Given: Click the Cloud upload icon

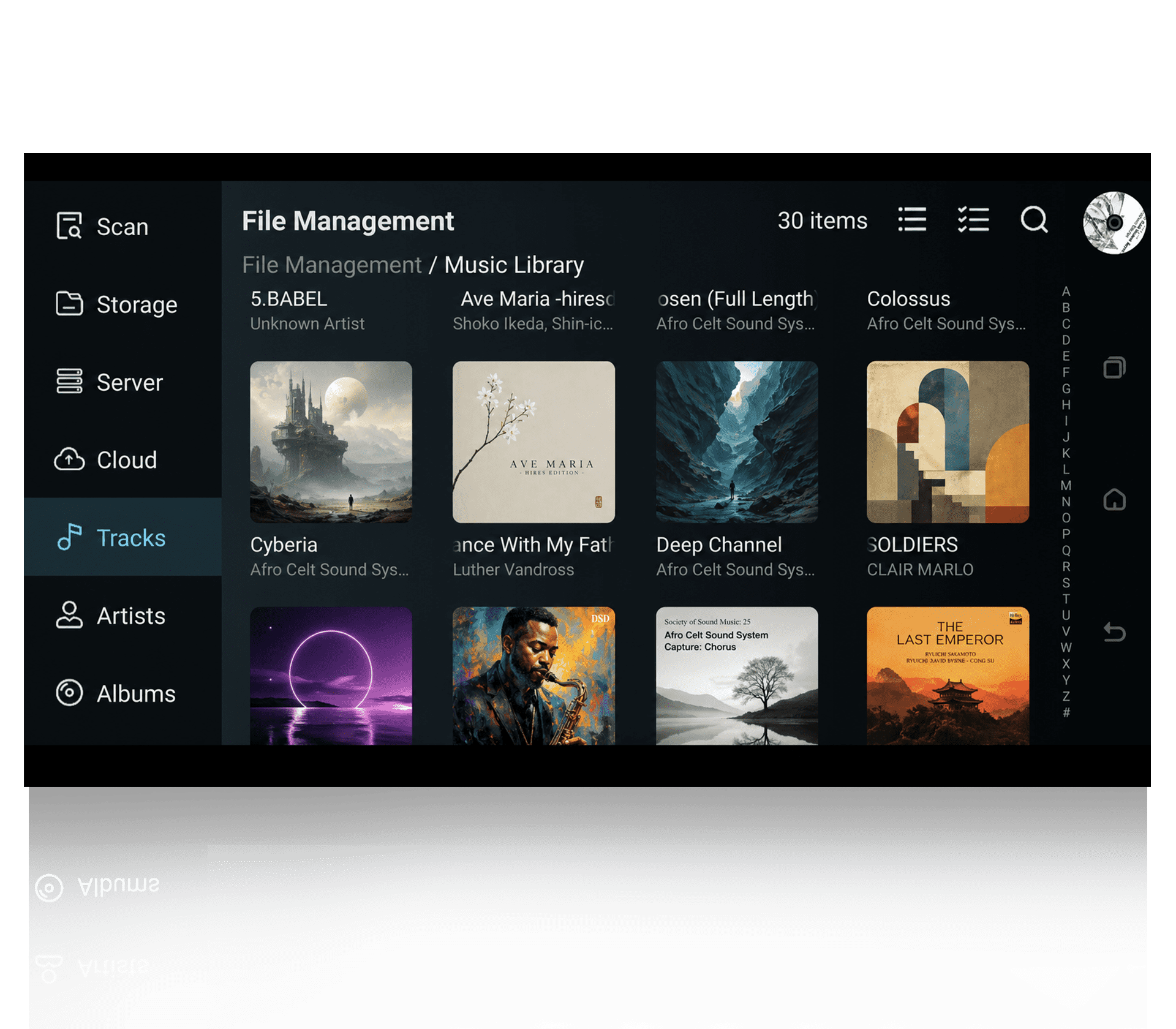Looking at the screenshot, I should coord(69,459).
